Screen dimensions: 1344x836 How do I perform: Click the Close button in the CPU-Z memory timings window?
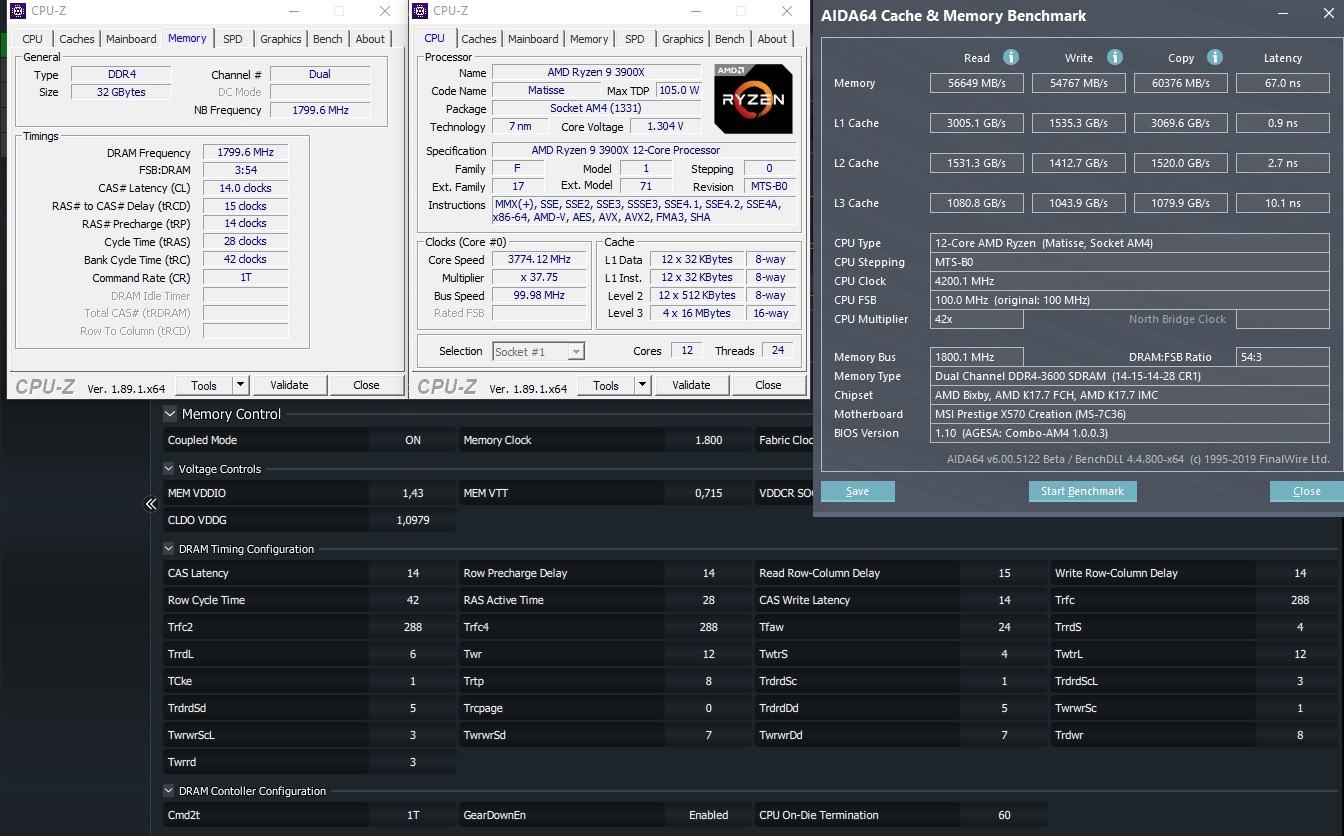(x=366, y=385)
